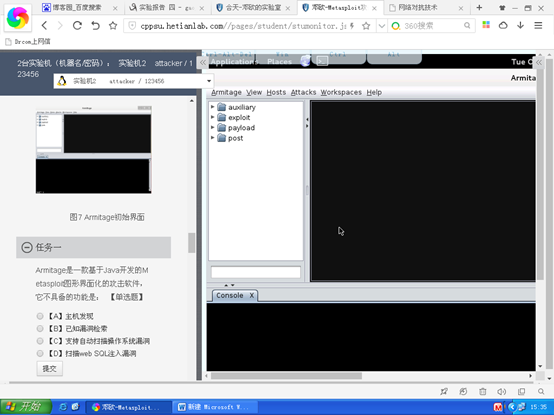Screen dimensions: 554x415
Task: Expand the payload module folder
Action: click(x=212, y=127)
